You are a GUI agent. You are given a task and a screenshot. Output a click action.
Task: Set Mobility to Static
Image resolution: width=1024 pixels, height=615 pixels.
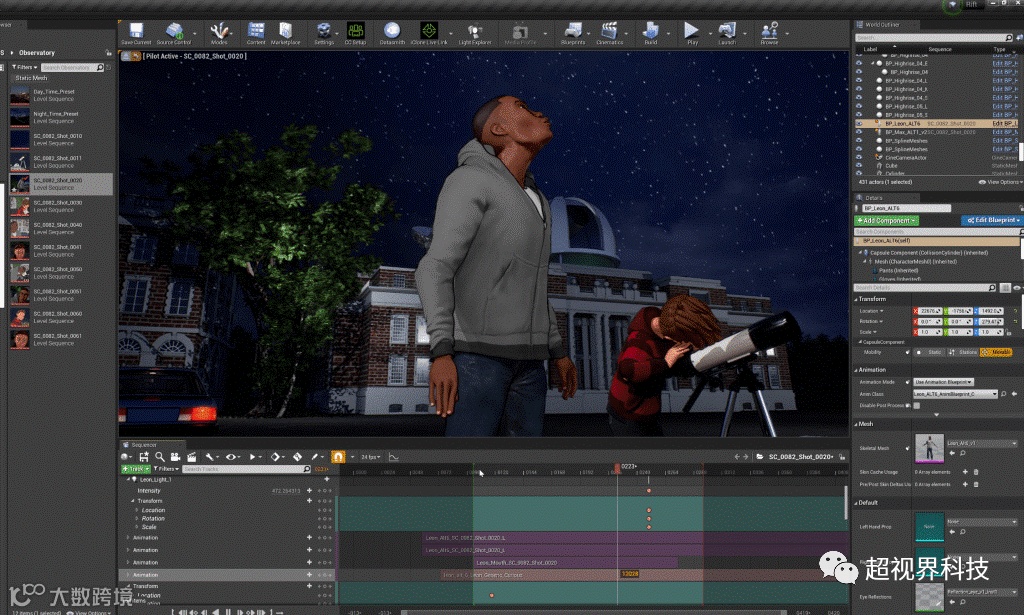pyautogui.click(x=931, y=352)
